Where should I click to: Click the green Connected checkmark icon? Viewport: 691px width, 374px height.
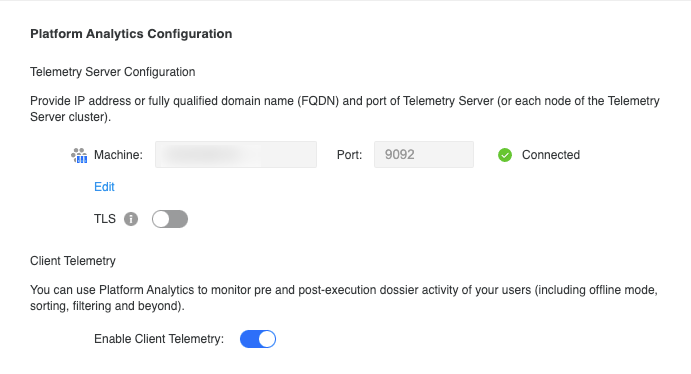pyautogui.click(x=505, y=155)
